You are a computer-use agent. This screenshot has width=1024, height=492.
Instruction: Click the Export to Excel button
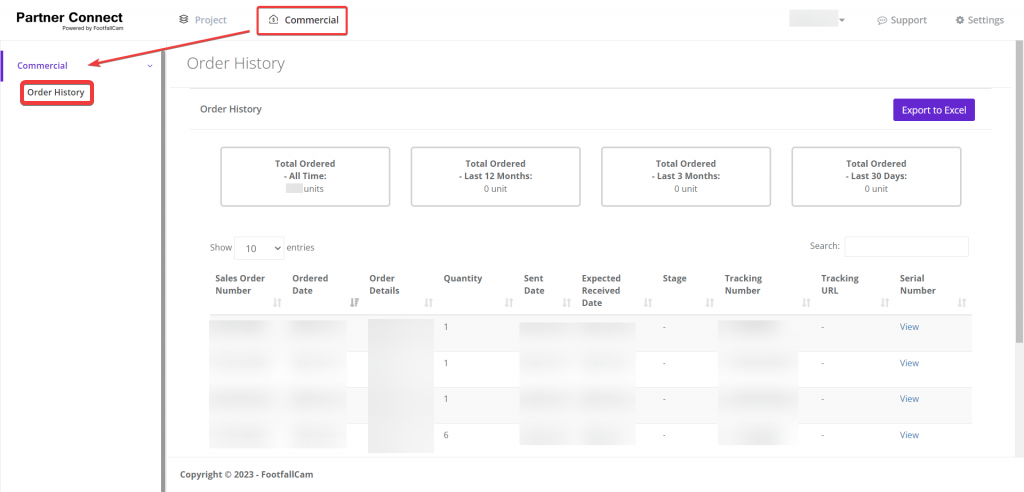pyautogui.click(x=933, y=110)
